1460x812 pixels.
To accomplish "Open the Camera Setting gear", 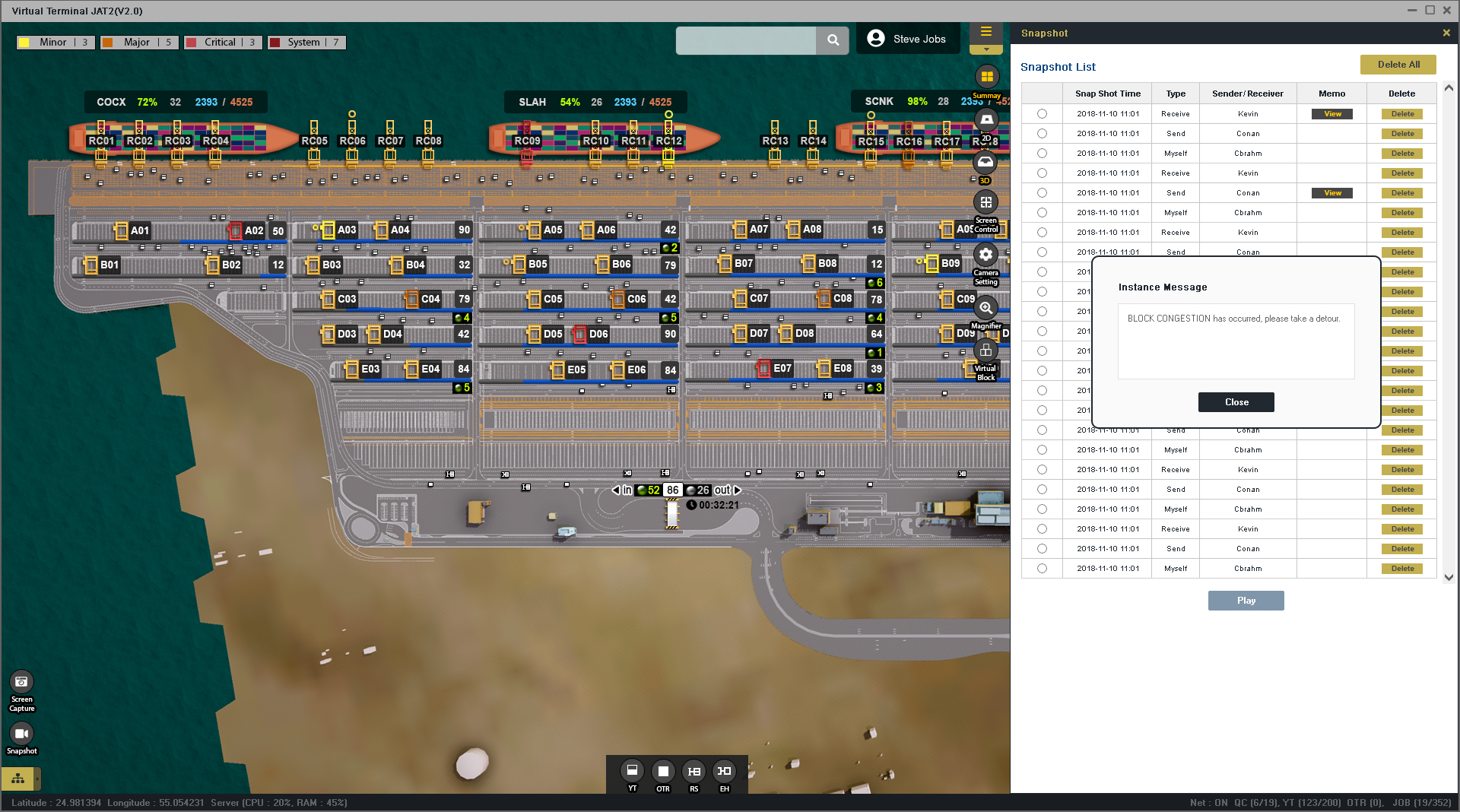I will tap(986, 255).
